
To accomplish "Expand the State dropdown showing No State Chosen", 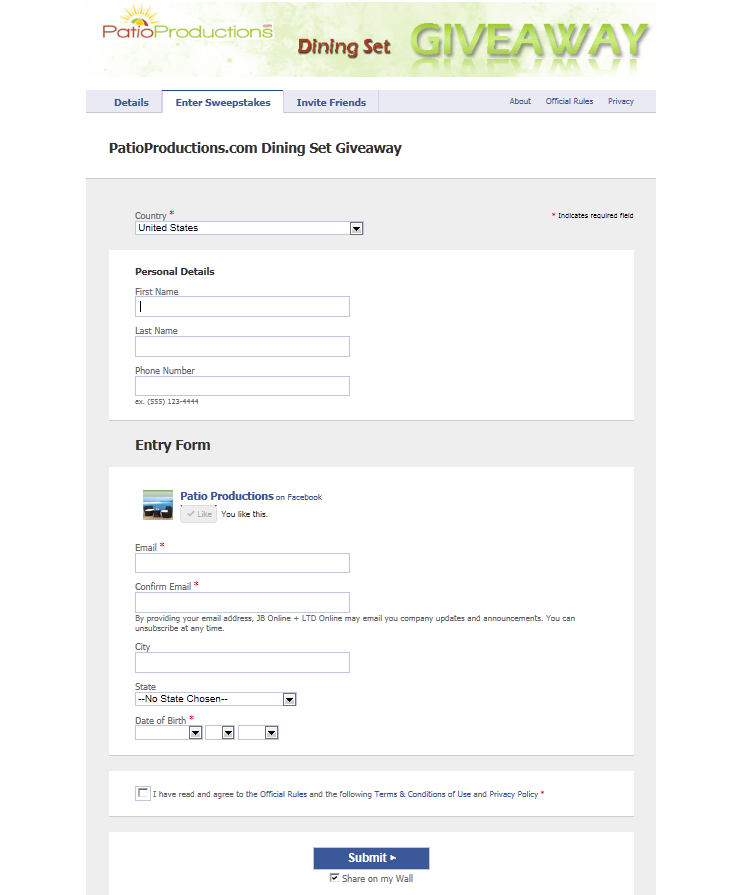I will [216, 699].
